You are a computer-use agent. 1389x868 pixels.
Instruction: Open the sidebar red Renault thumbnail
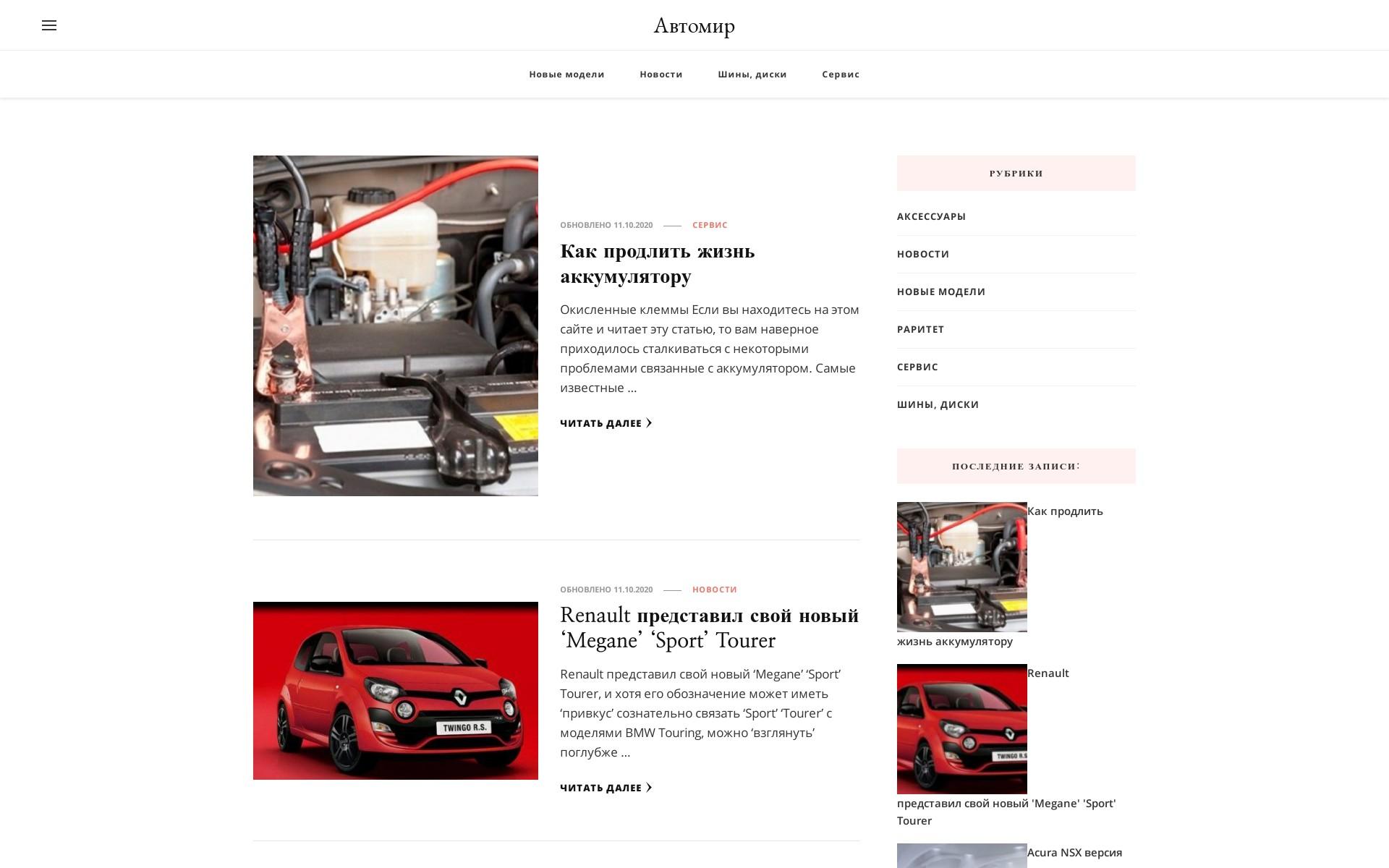[x=962, y=729]
